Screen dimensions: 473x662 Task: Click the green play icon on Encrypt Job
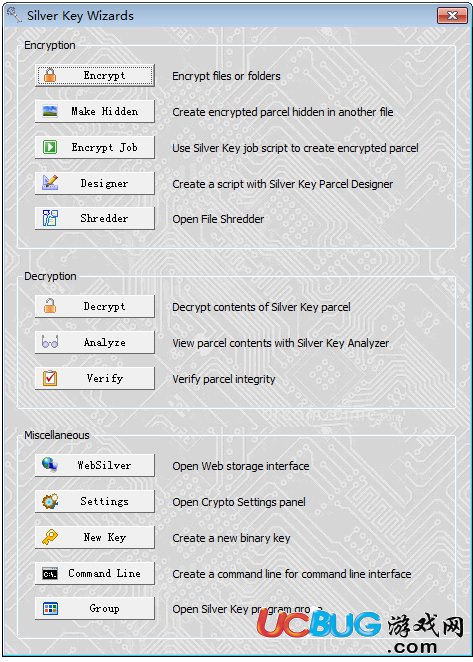pos(50,147)
